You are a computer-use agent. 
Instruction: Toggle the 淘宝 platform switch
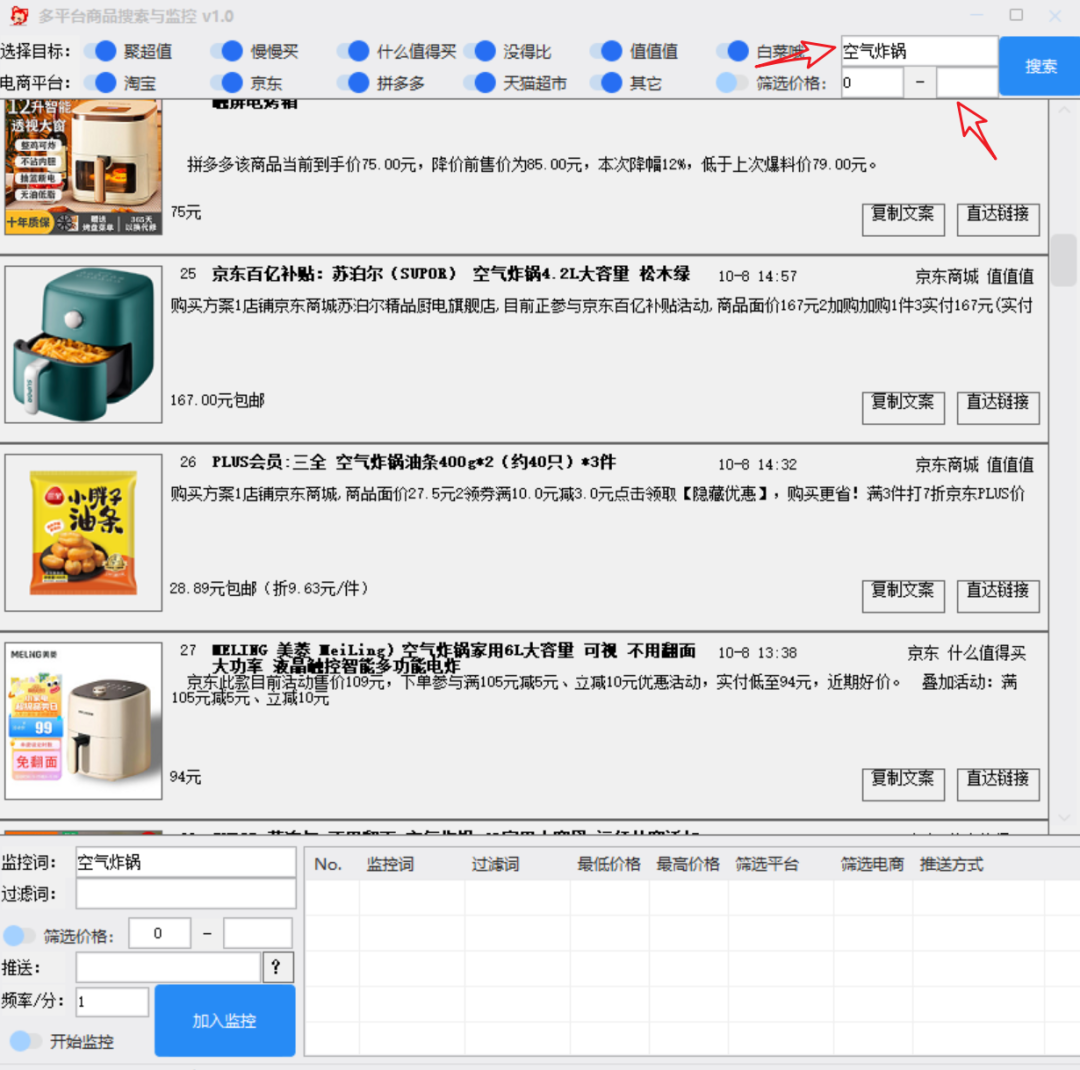point(101,83)
